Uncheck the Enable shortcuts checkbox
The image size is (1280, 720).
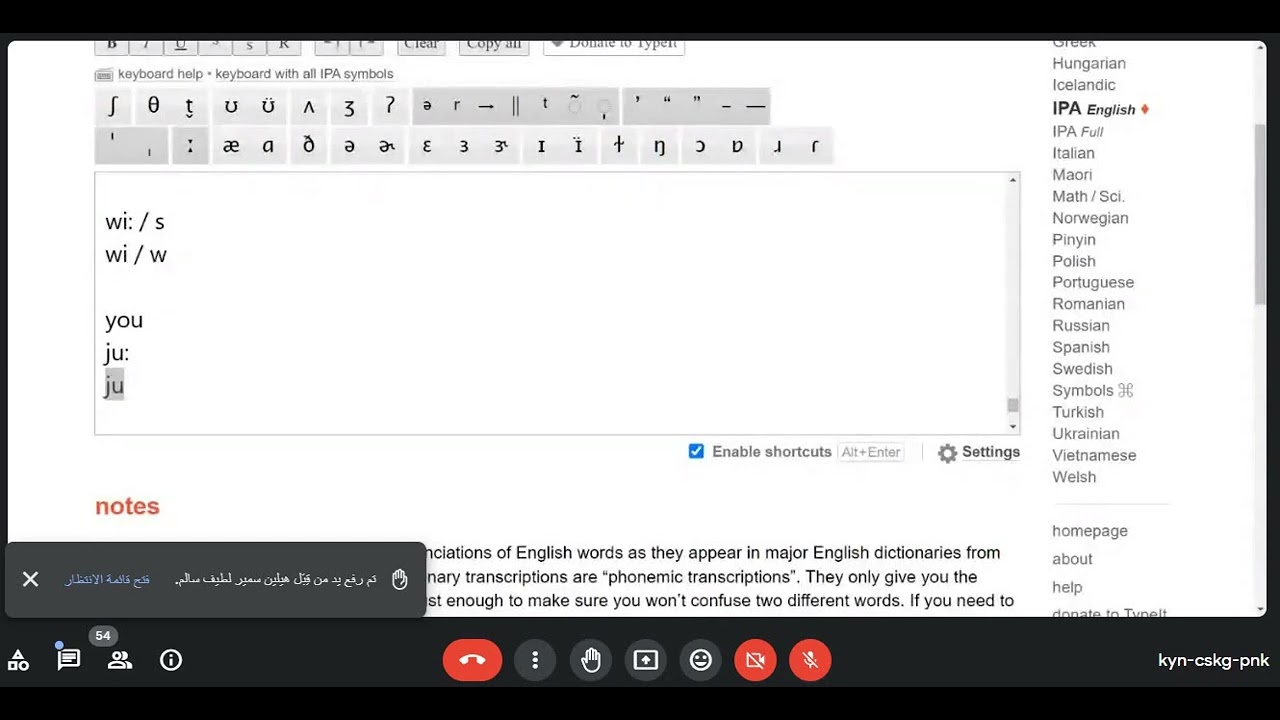tap(696, 451)
